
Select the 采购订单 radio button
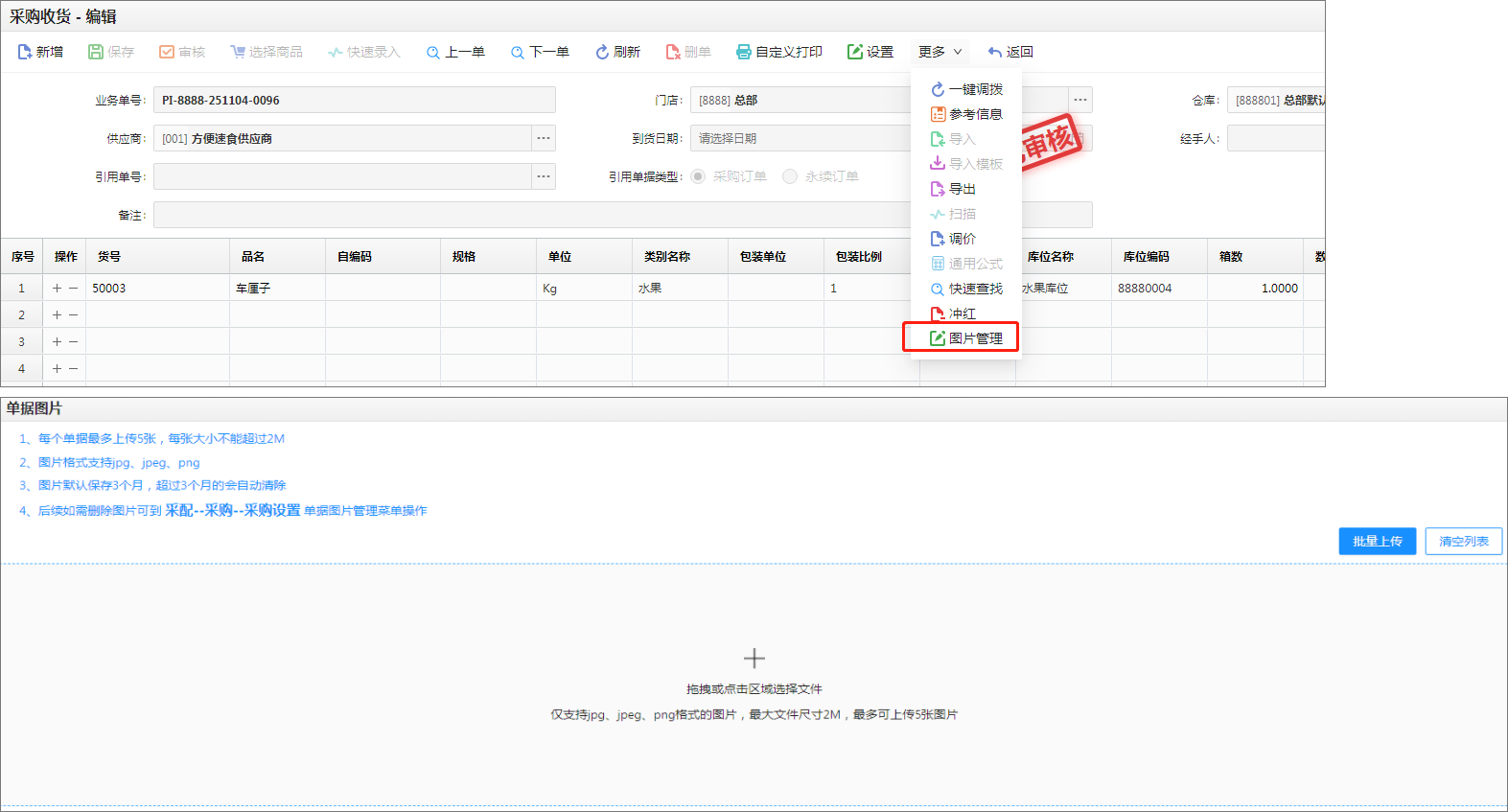point(698,176)
